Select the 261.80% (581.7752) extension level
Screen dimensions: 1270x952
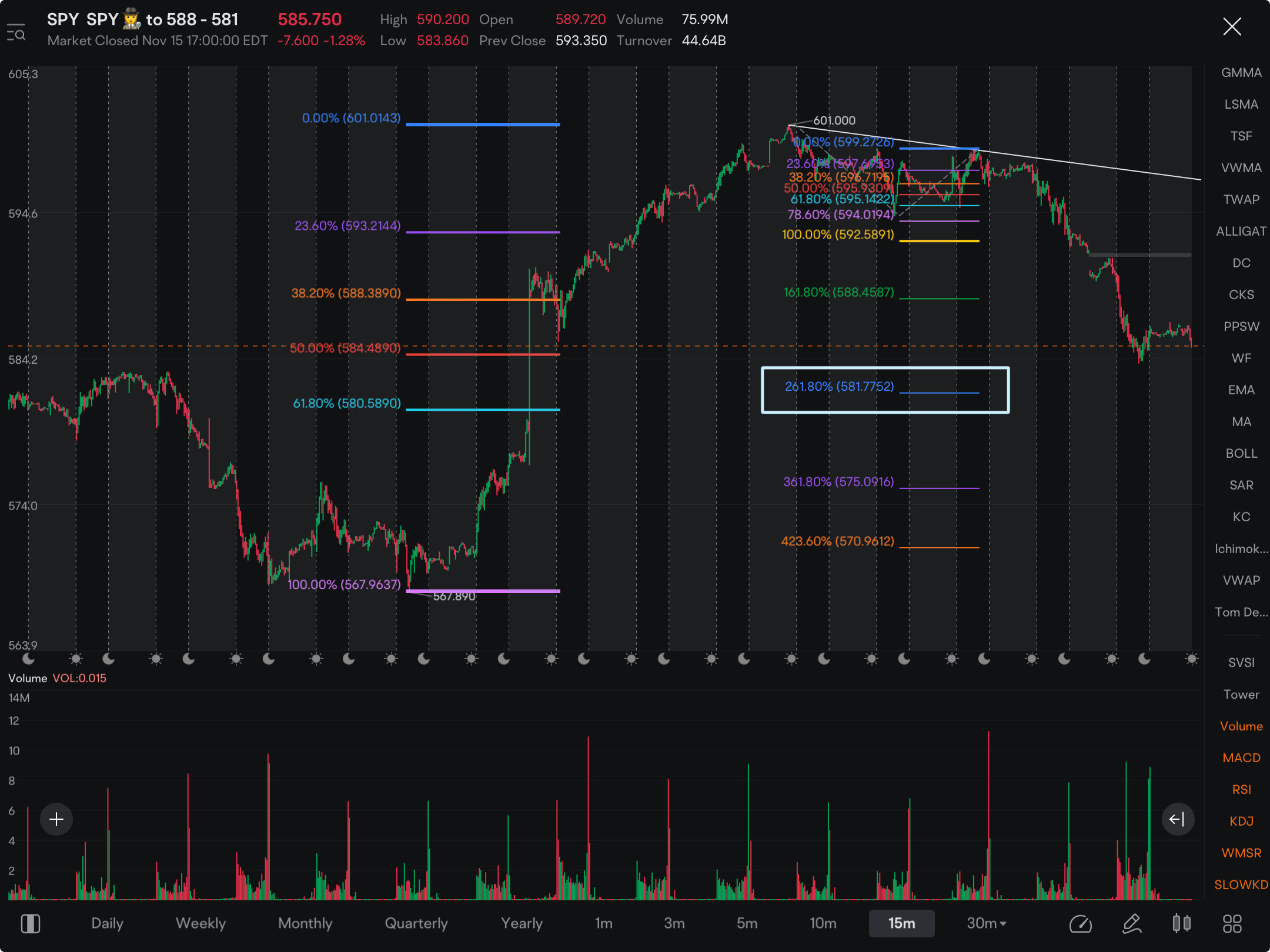839,386
